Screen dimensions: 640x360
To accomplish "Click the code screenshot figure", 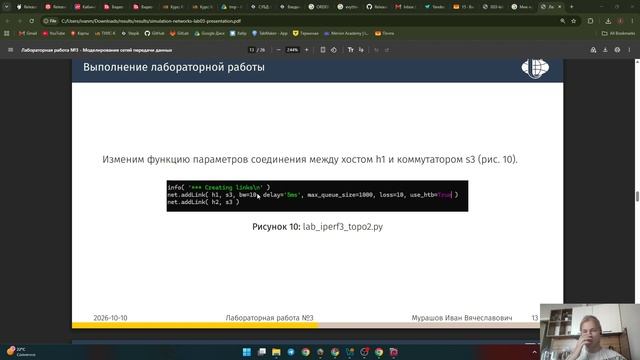I will [x=317, y=196].
